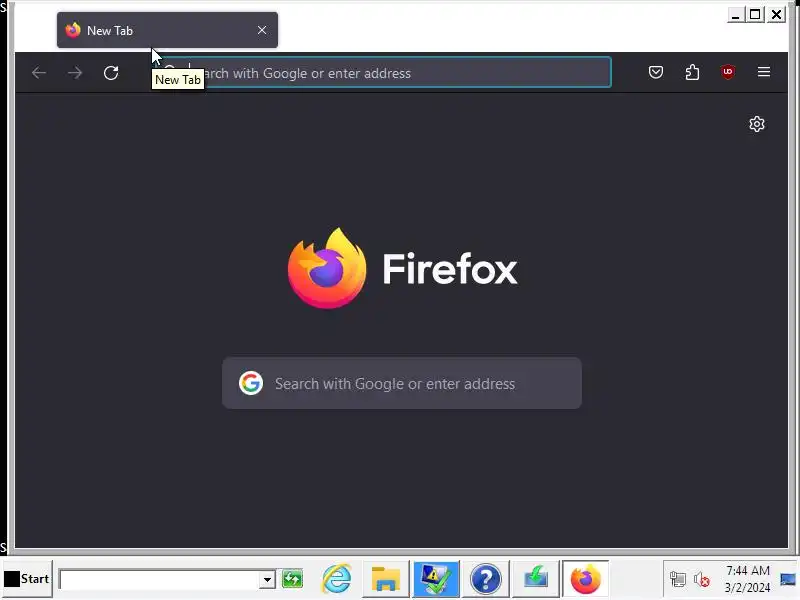The height and width of the screenshot is (600, 800).
Task: Reload the current page
Action: (x=111, y=73)
